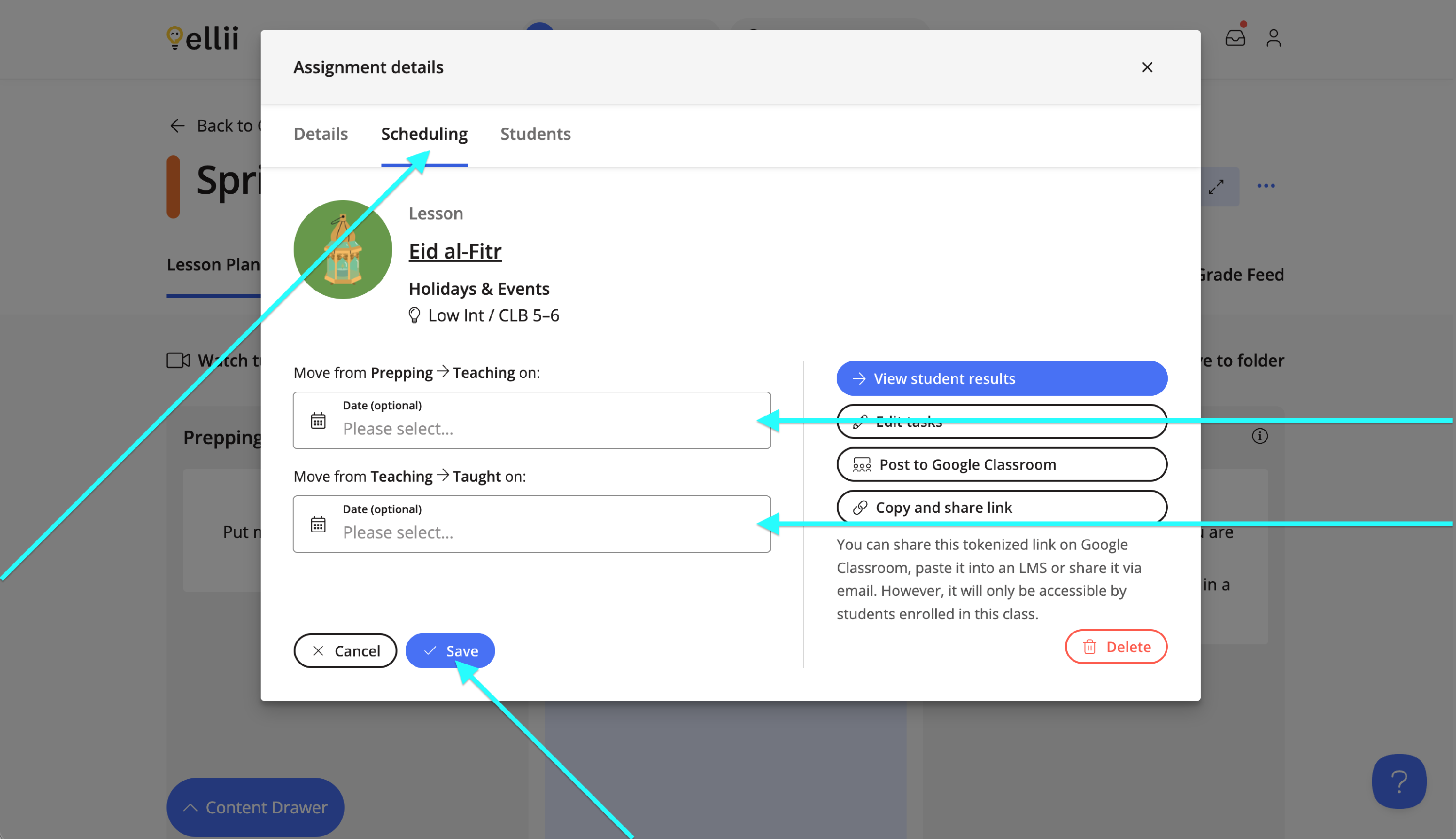This screenshot has height=839, width=1456.
Task: Click View student results button
Action: 1001,379
